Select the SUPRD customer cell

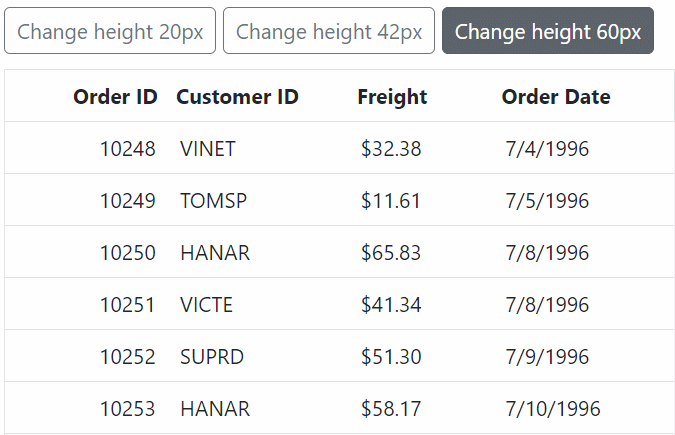(212, 357)
